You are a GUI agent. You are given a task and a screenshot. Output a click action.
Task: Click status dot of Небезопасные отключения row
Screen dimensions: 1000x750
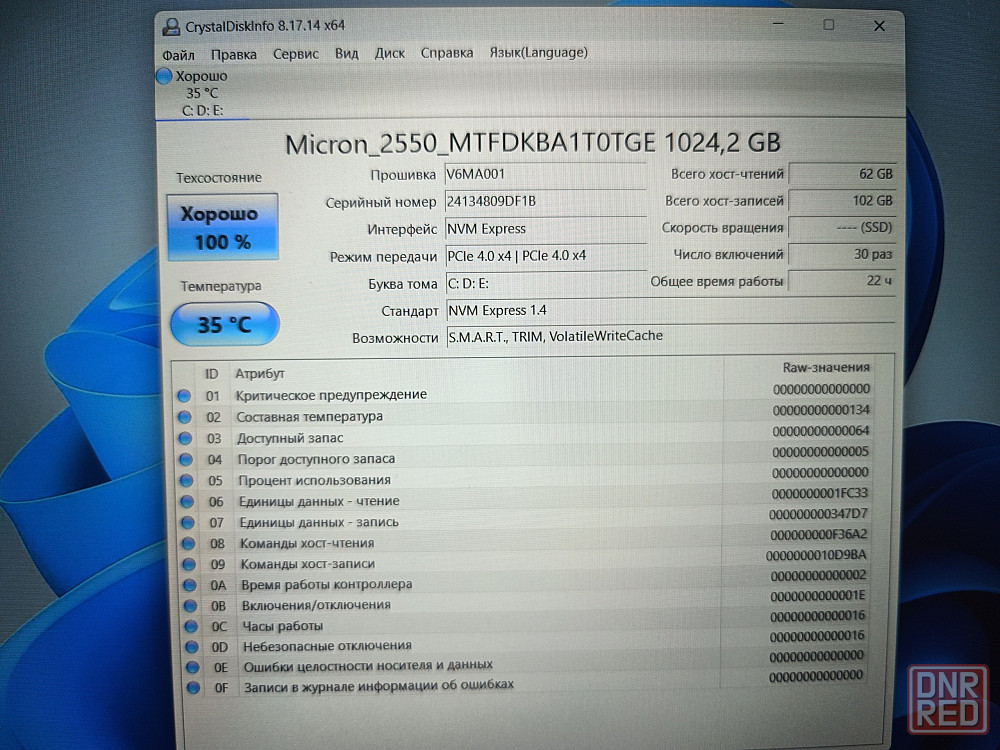pyautogui.click(x=192, y=647)
